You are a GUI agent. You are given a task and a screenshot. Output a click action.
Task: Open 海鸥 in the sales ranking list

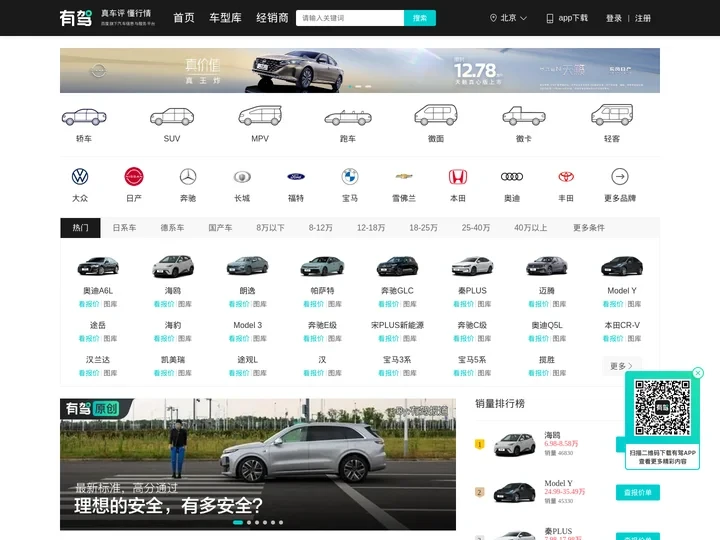pyautogui.click(x=552, y=435)
